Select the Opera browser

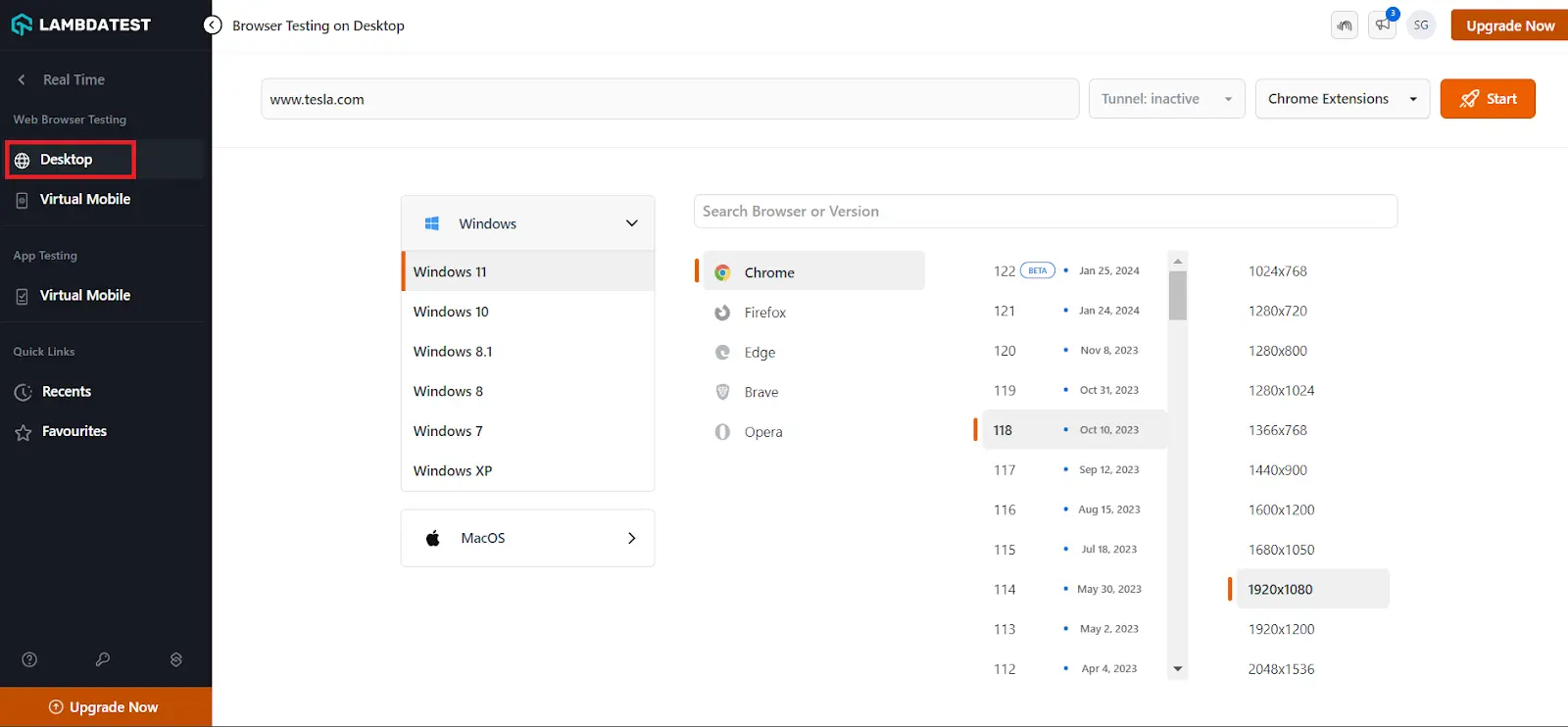point(813,432)
